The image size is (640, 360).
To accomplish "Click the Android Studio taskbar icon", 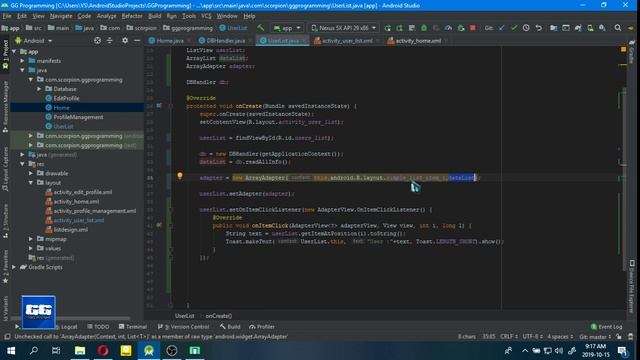I will pyautogui.click(x=149, y=350).
